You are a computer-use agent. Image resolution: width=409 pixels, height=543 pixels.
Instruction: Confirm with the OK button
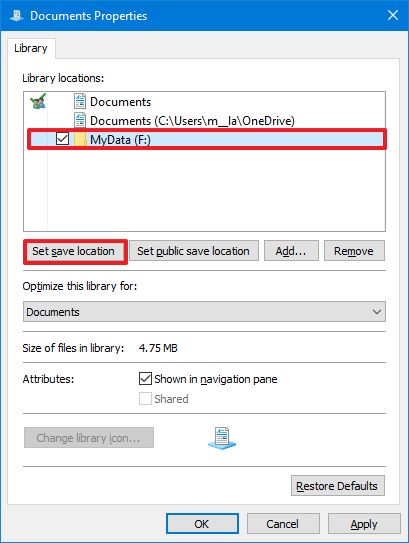[202, 524]
